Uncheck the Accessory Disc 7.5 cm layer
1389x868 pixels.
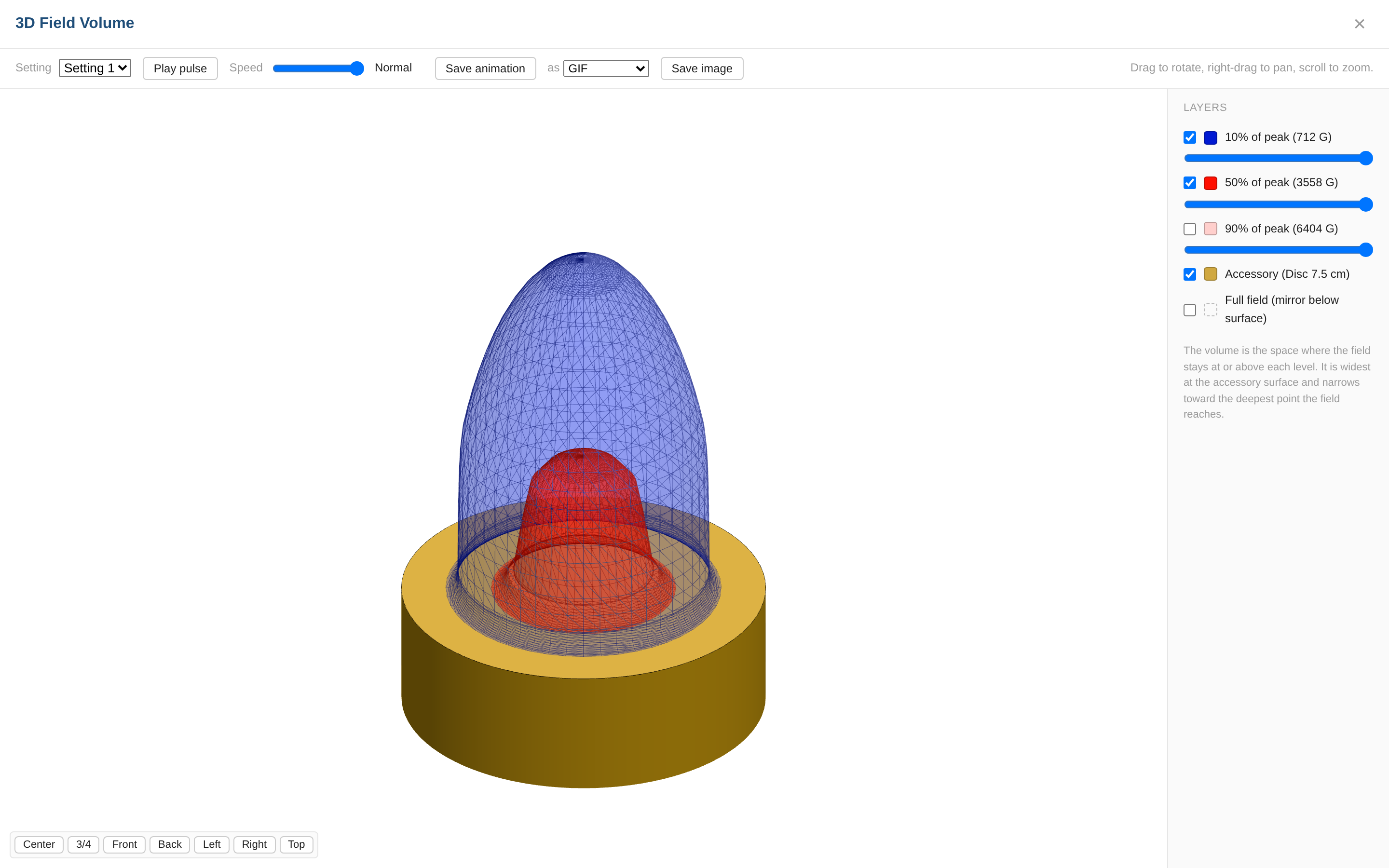(1190, 274)
